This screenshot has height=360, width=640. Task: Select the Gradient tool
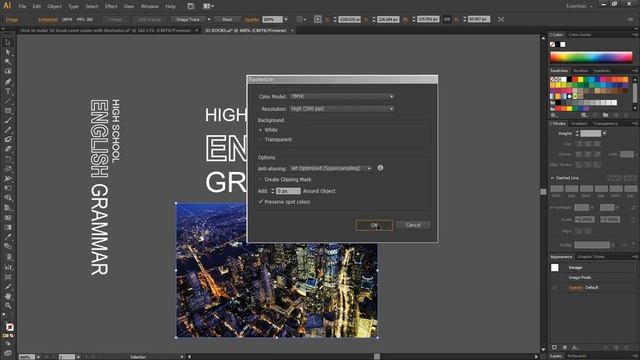click(8, 227)
